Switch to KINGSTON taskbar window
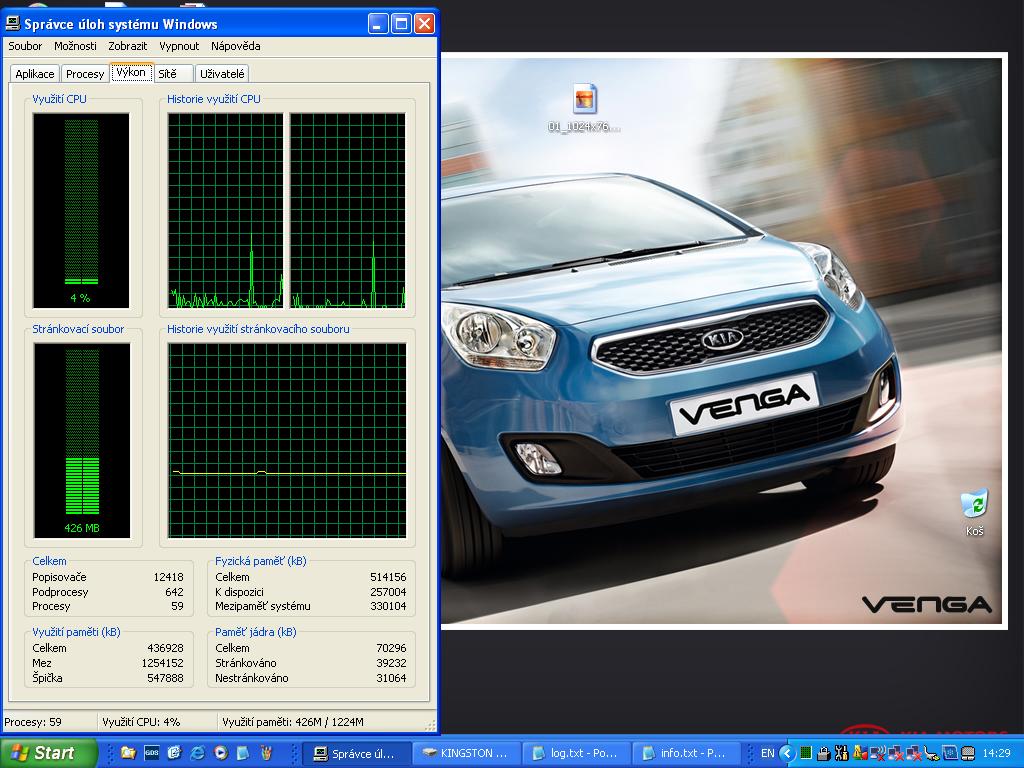 point(466,754)
